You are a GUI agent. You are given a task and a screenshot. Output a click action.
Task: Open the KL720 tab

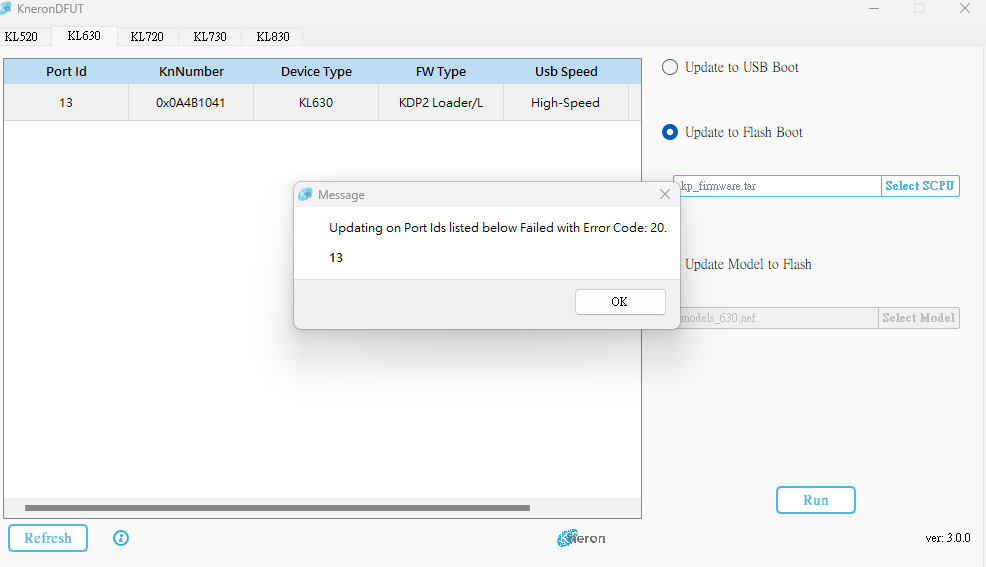click(x=147, y=36)
